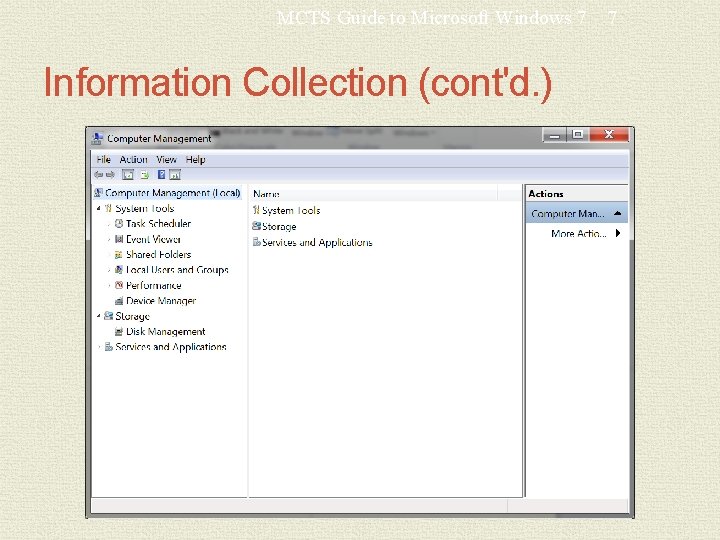
Task: Click the Forward arrow toolbar icon
Action: coord(110,174)
